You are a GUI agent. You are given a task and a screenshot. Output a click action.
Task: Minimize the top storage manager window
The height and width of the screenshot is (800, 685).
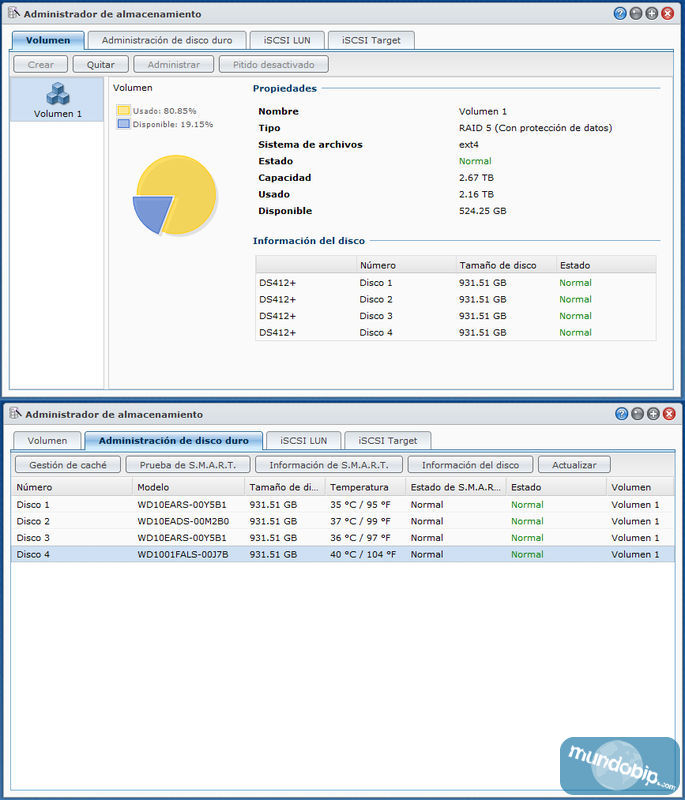(636, 13)
